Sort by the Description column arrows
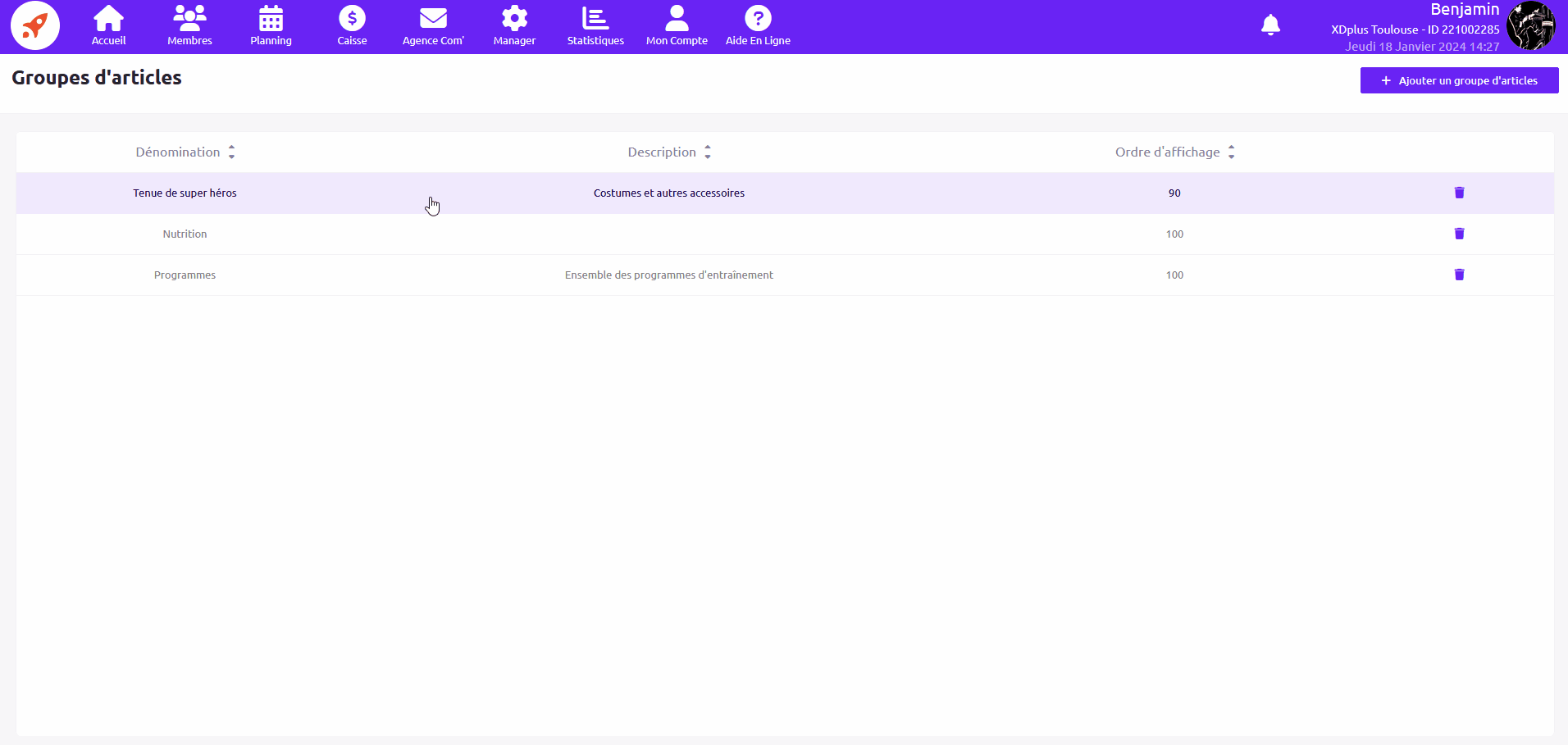The width and height of the screenshot is (1568, 745). (x=707, y=152)
